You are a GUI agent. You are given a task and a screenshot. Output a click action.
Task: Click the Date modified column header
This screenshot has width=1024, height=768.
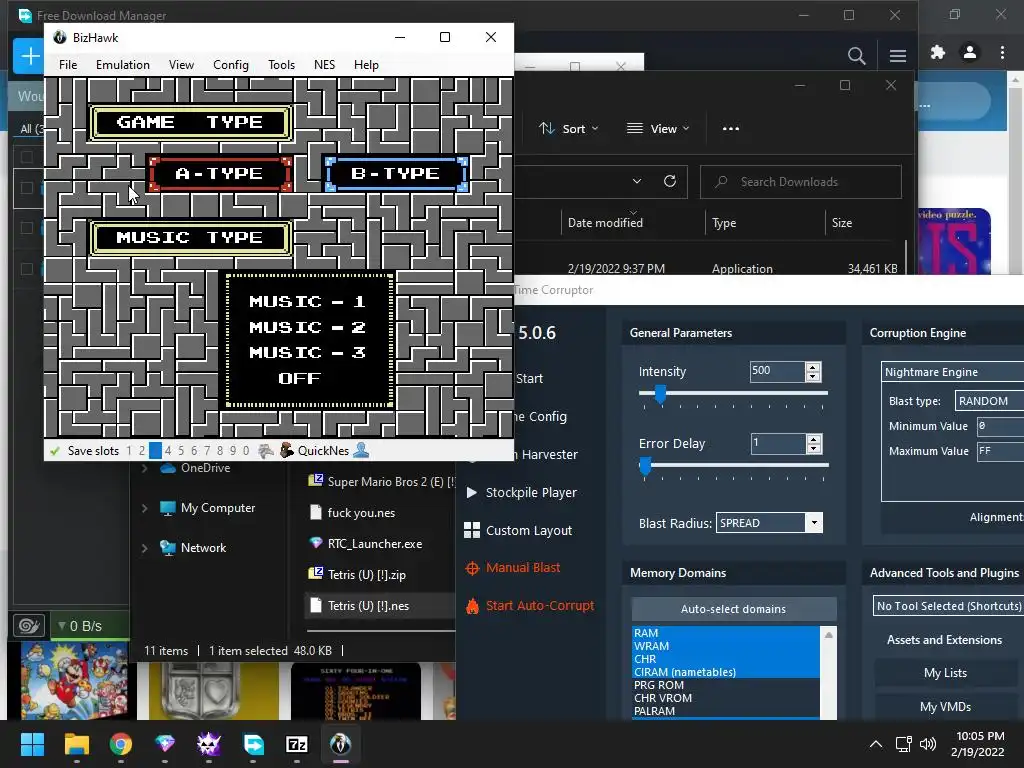[x=605, y=223]
